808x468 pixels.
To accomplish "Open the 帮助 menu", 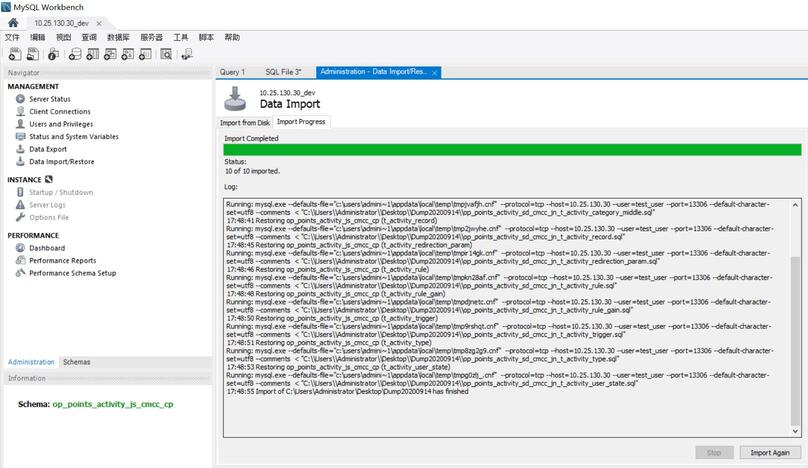I will coord(232,37).
